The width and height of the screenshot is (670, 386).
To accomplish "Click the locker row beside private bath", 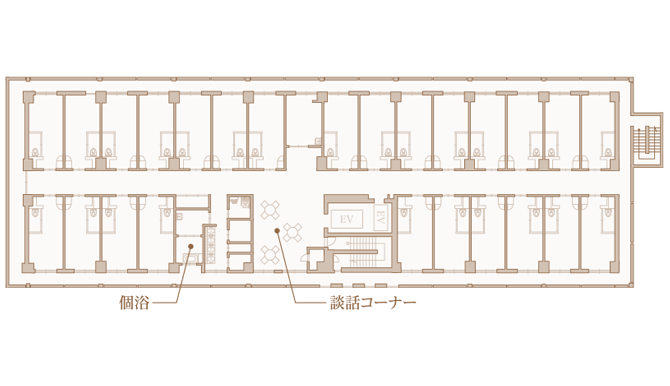I will click(x=211, y=245).
